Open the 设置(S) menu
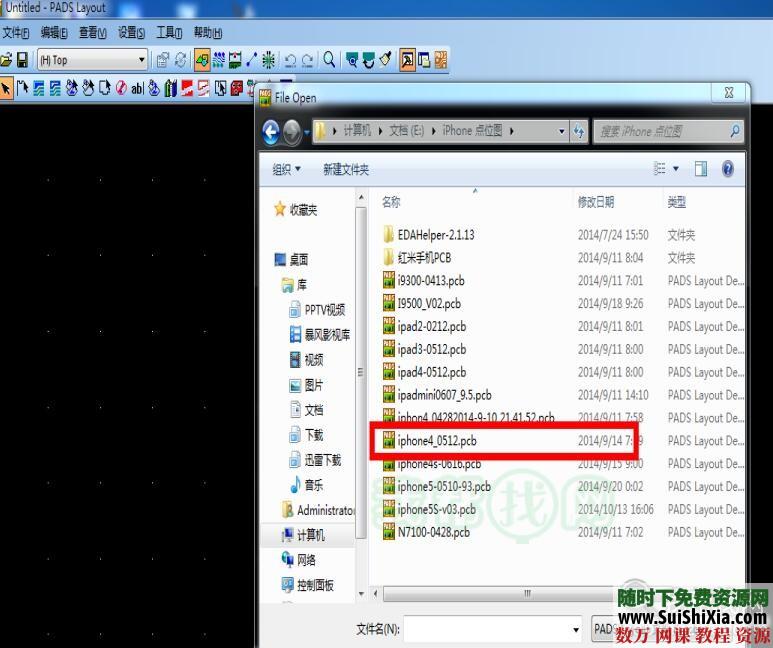Viewport: 773px width, 648px height. click(x=131, y=33)
